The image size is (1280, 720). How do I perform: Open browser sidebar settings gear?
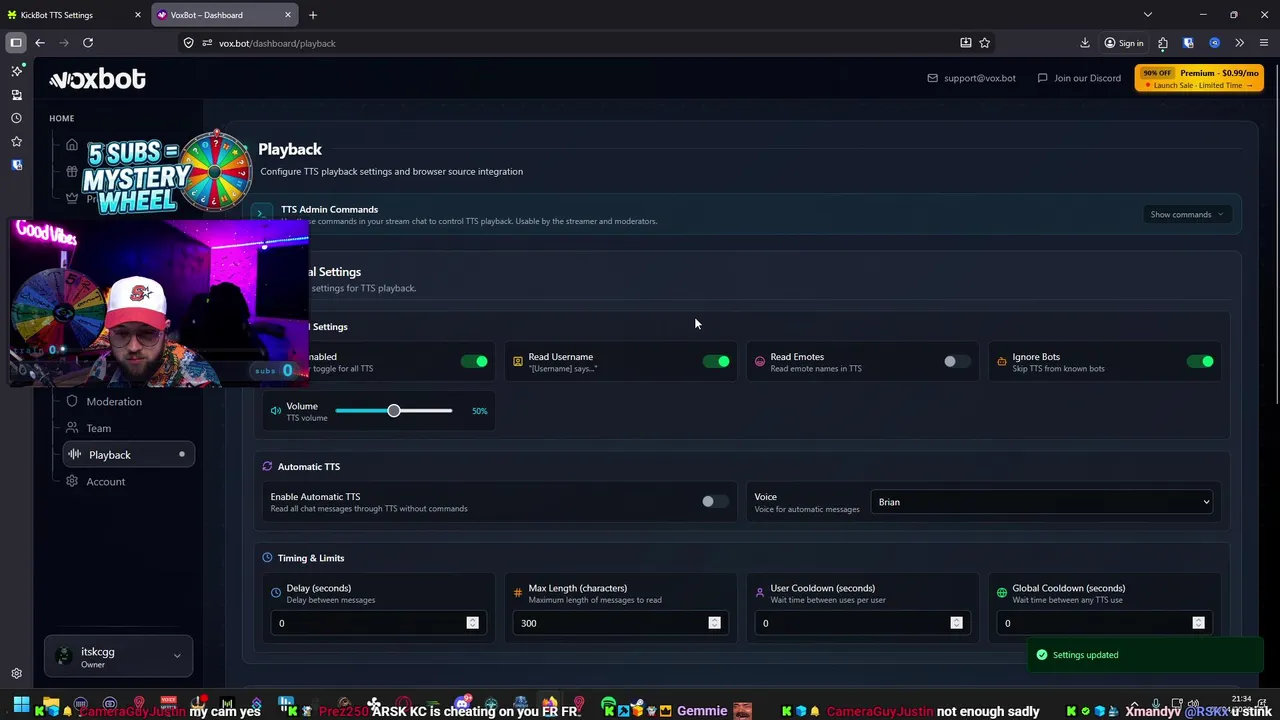[16, 674]
